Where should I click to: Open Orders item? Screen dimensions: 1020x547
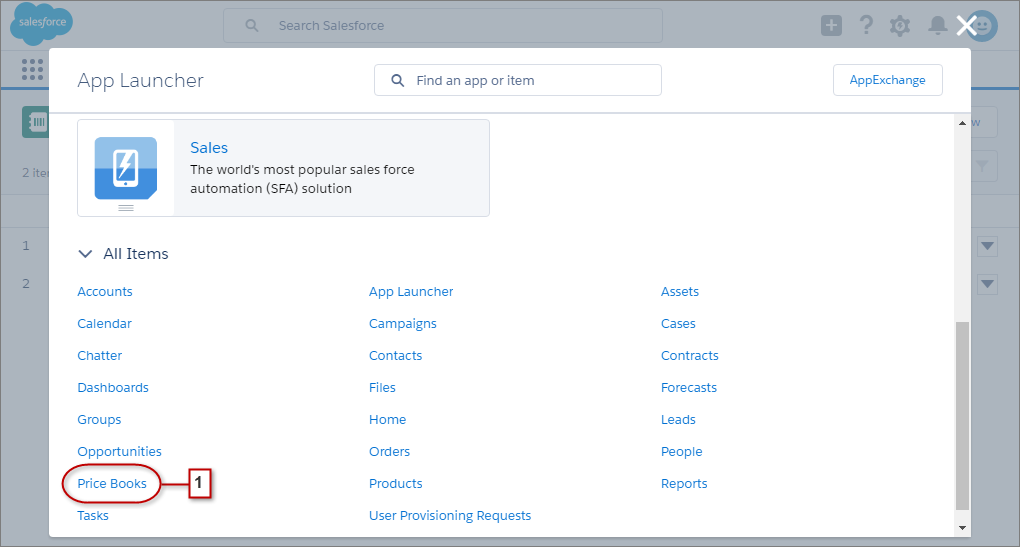(389, 451)
